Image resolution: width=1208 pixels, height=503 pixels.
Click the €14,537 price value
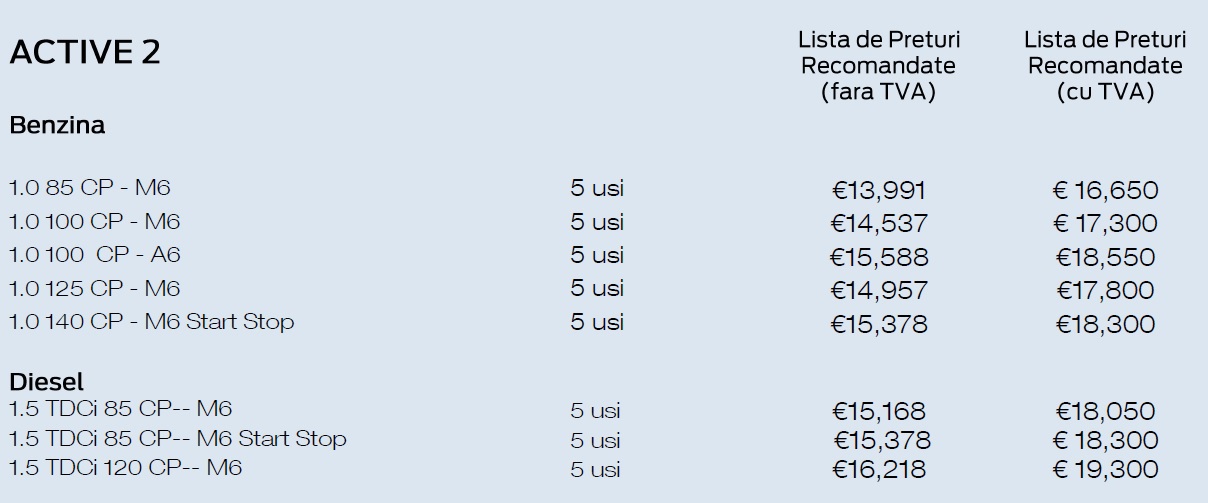[x=879, y=223]
